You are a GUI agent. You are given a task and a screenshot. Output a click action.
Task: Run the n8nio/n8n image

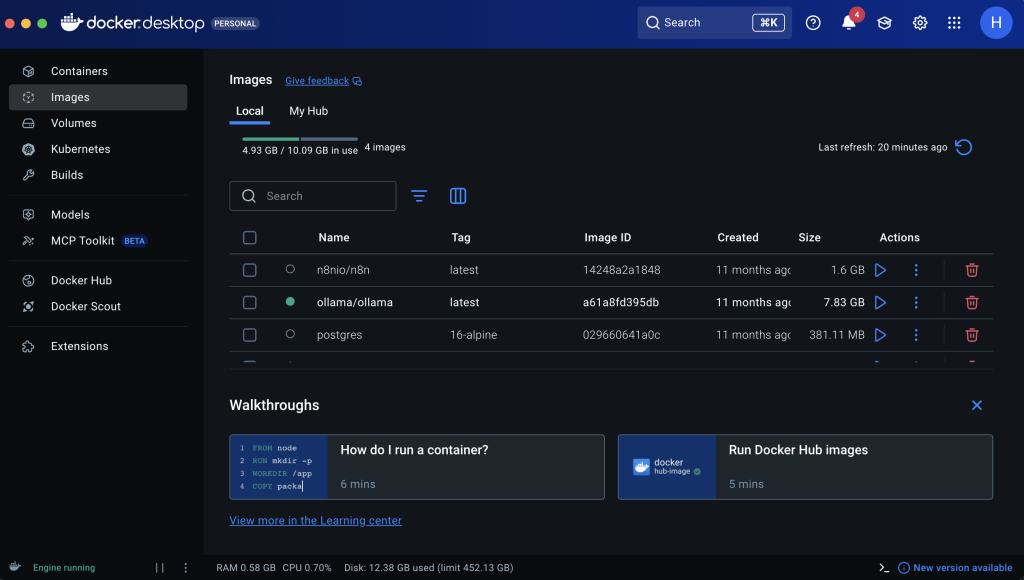tap(880, 270)
